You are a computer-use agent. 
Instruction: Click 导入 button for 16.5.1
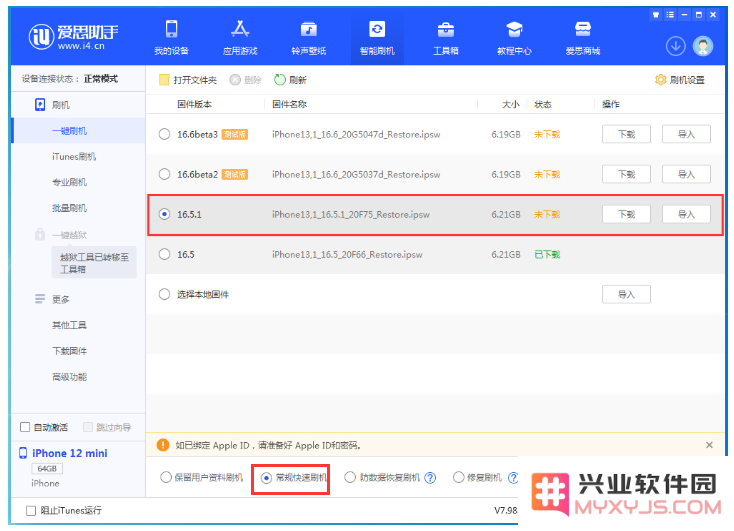coord(686,214)
